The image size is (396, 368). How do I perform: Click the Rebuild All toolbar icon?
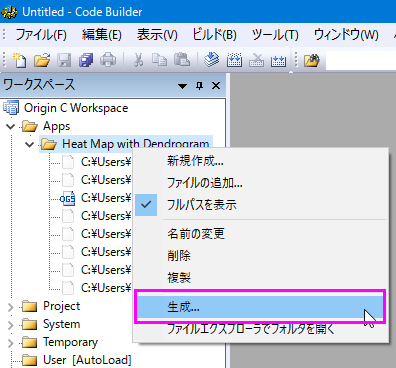pos(278,60)
